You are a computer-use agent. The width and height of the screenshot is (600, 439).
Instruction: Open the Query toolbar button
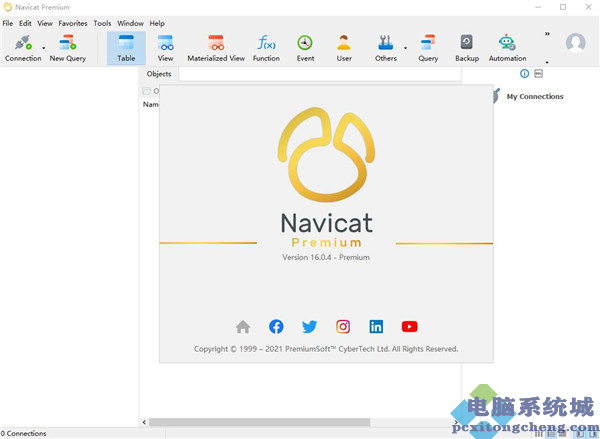pos(428,48)
